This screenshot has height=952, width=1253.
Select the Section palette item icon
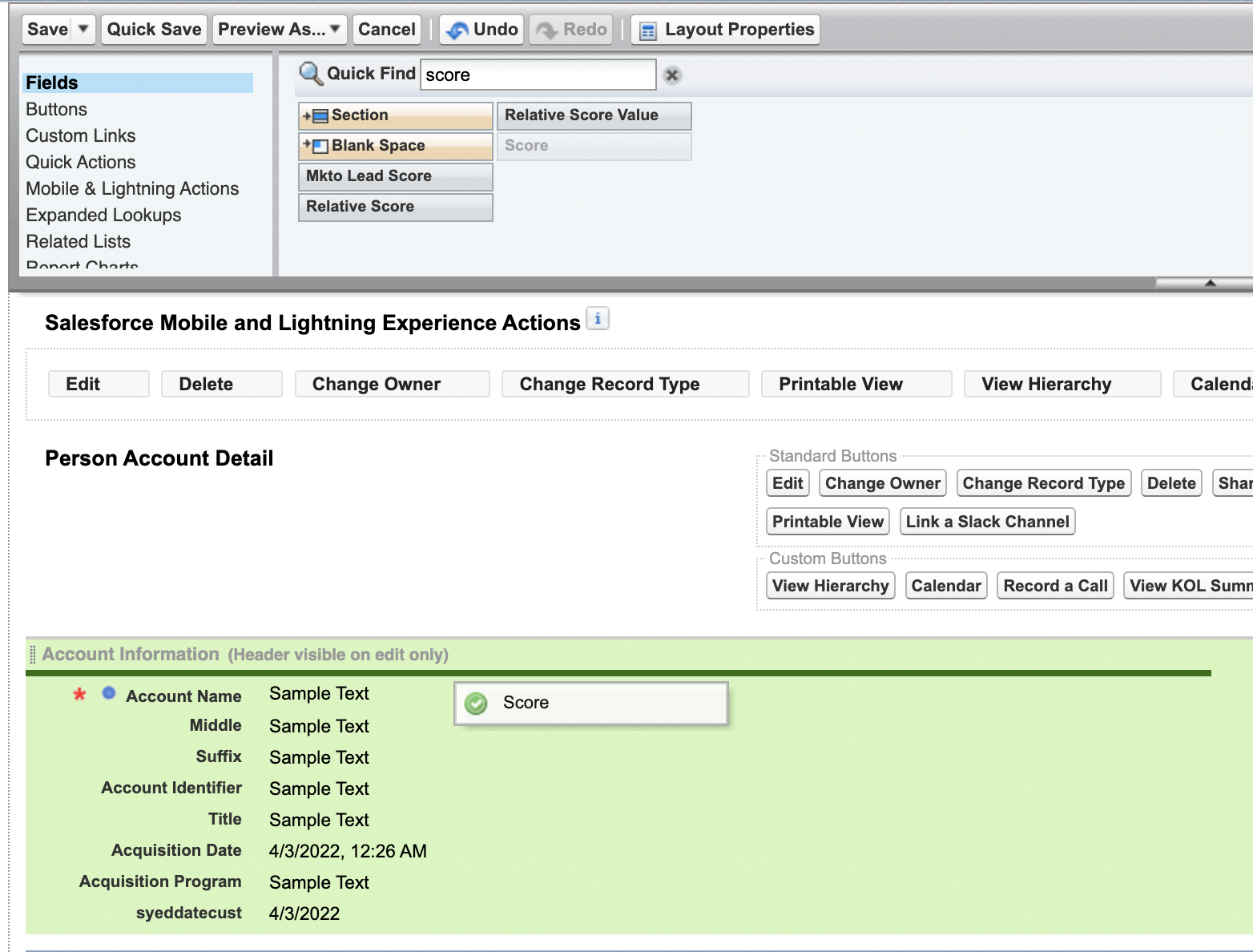[x=316, y=116]
